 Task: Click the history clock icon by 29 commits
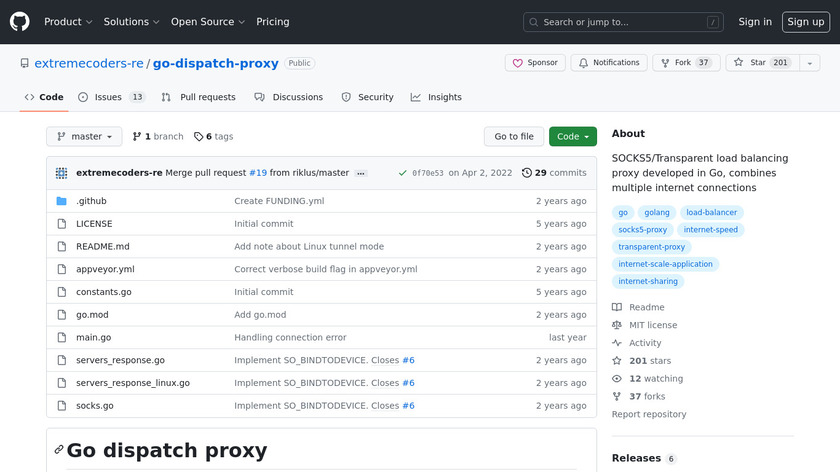527,173
